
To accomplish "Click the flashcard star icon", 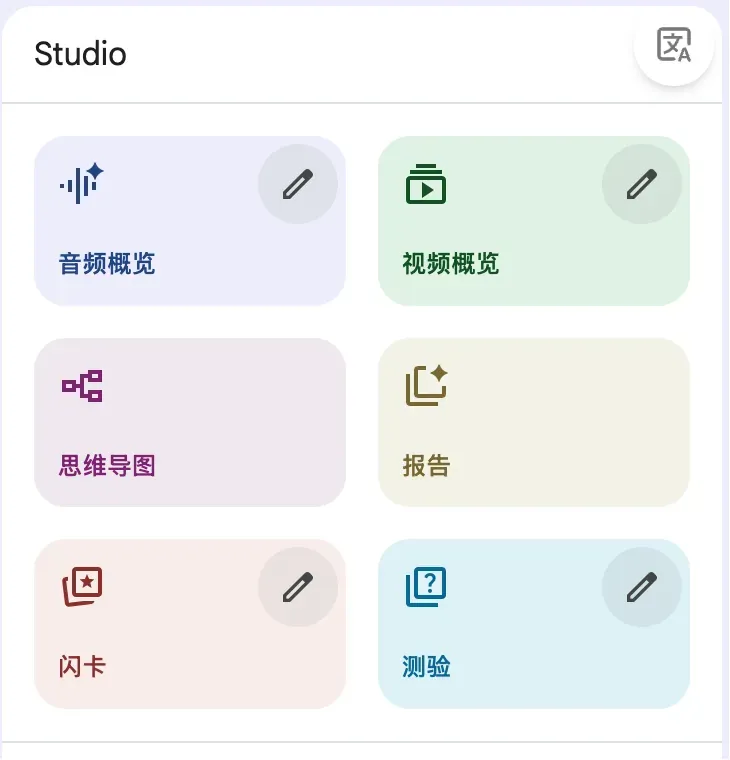I will 82,587.
